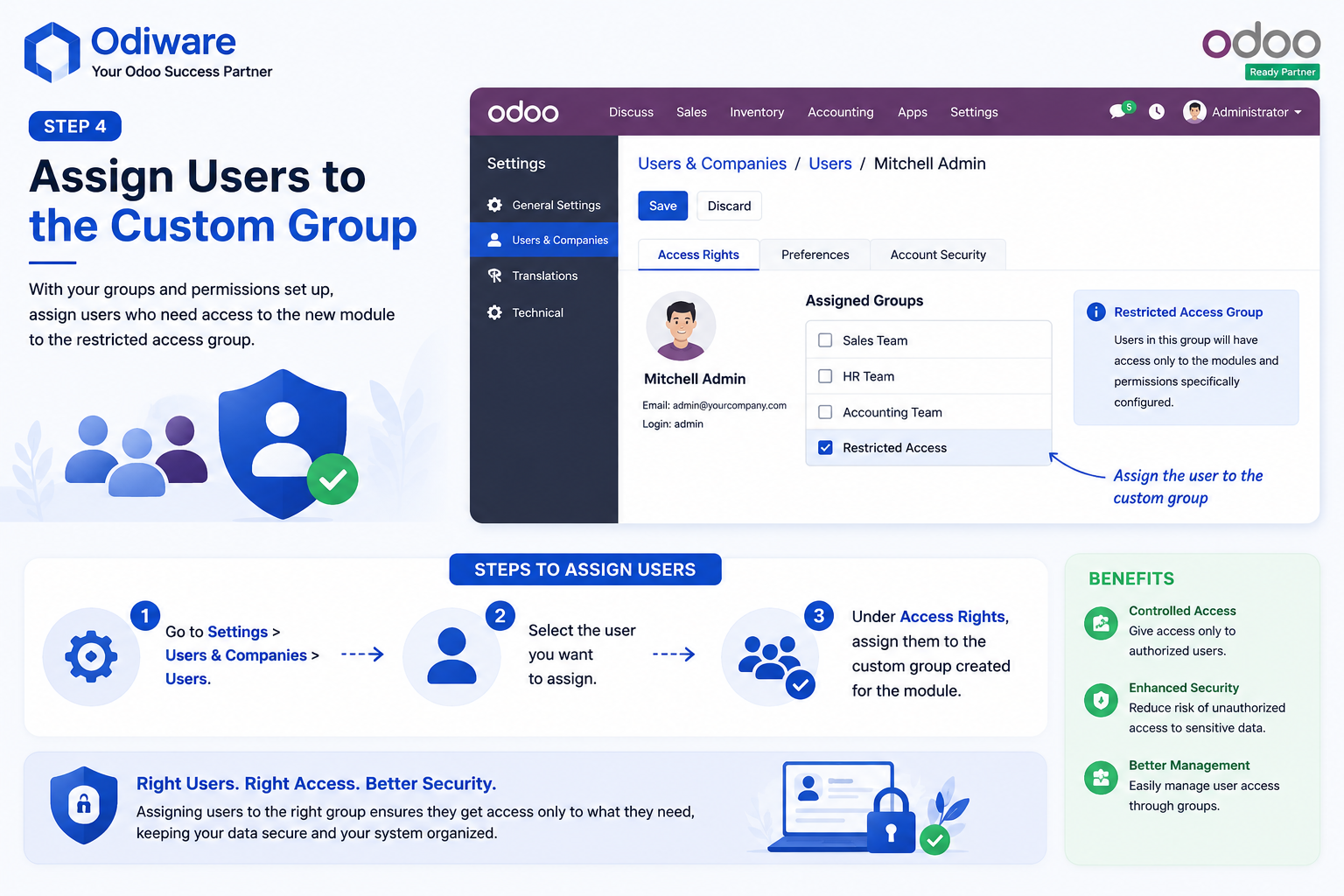Click the gear icon beside Go to Settings

tap(91, 656)
